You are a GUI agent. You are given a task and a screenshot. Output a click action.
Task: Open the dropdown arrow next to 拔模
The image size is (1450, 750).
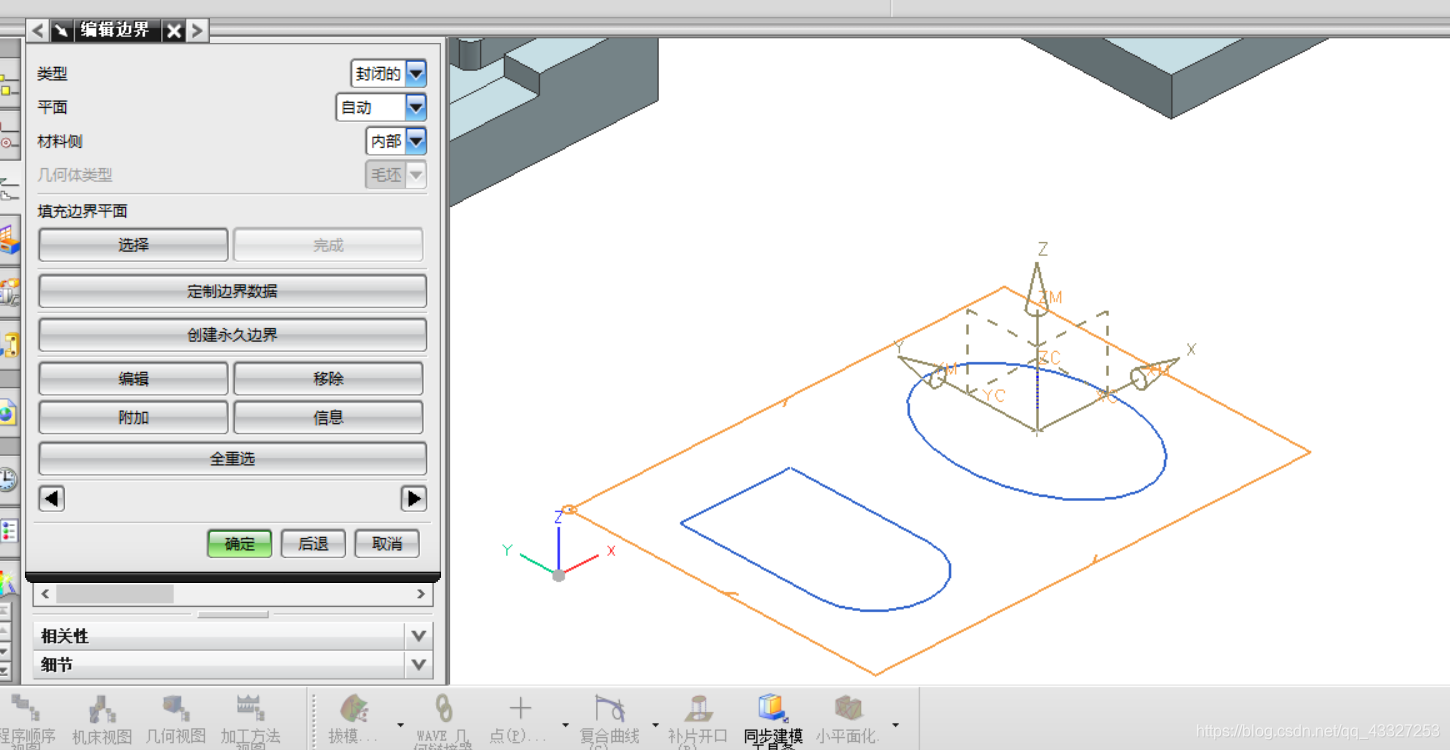400,725
